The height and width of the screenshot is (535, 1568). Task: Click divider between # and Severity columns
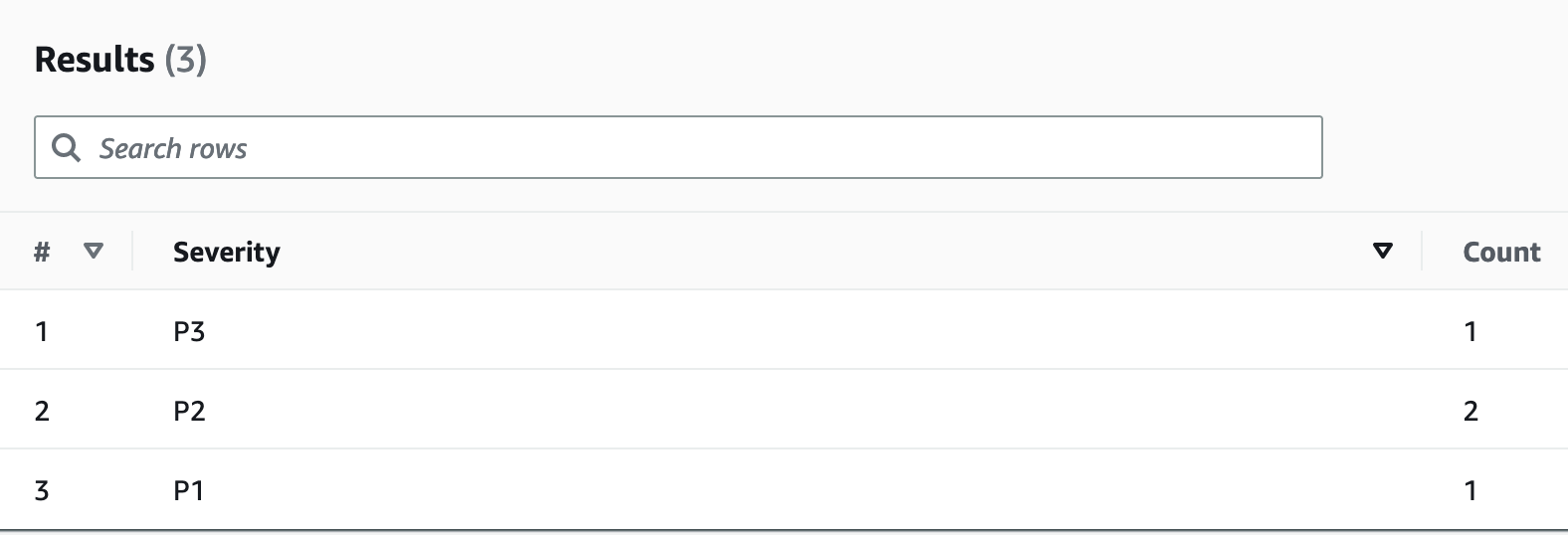point(132,252)
